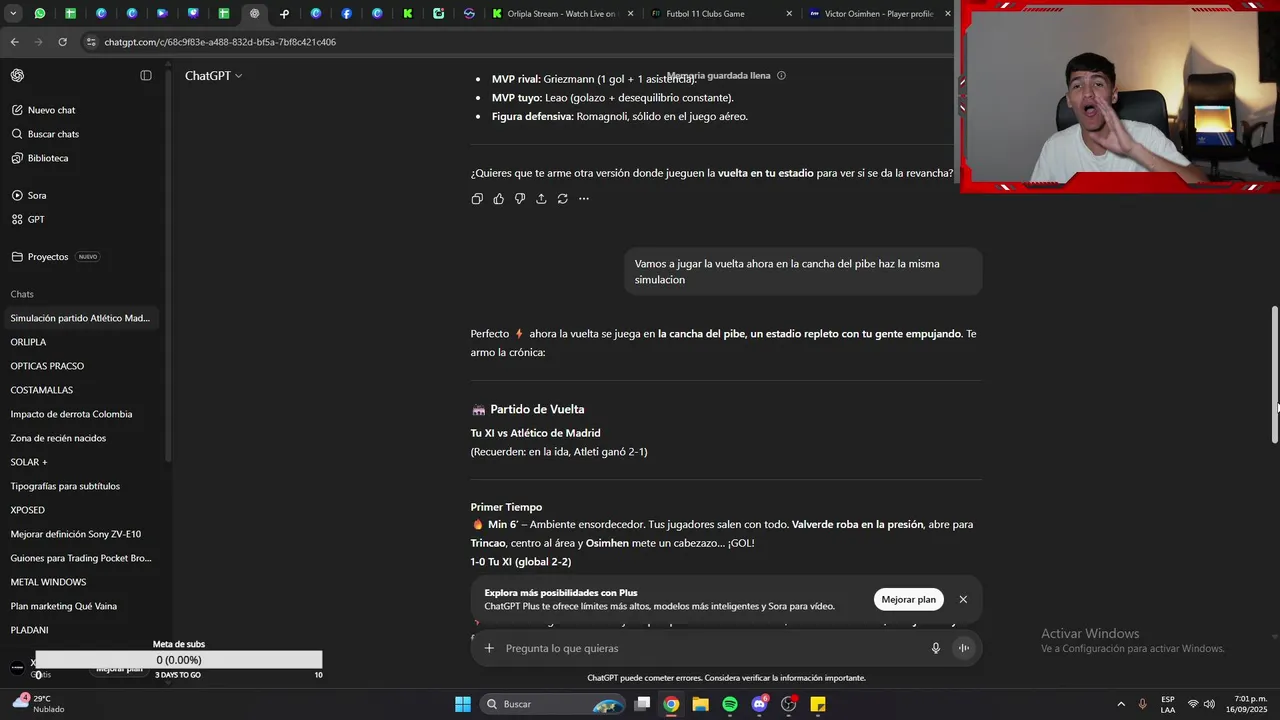Click the microphone dictation icon
The height and width of the screenshot is (720, 1280).
[x=936, y=648]
